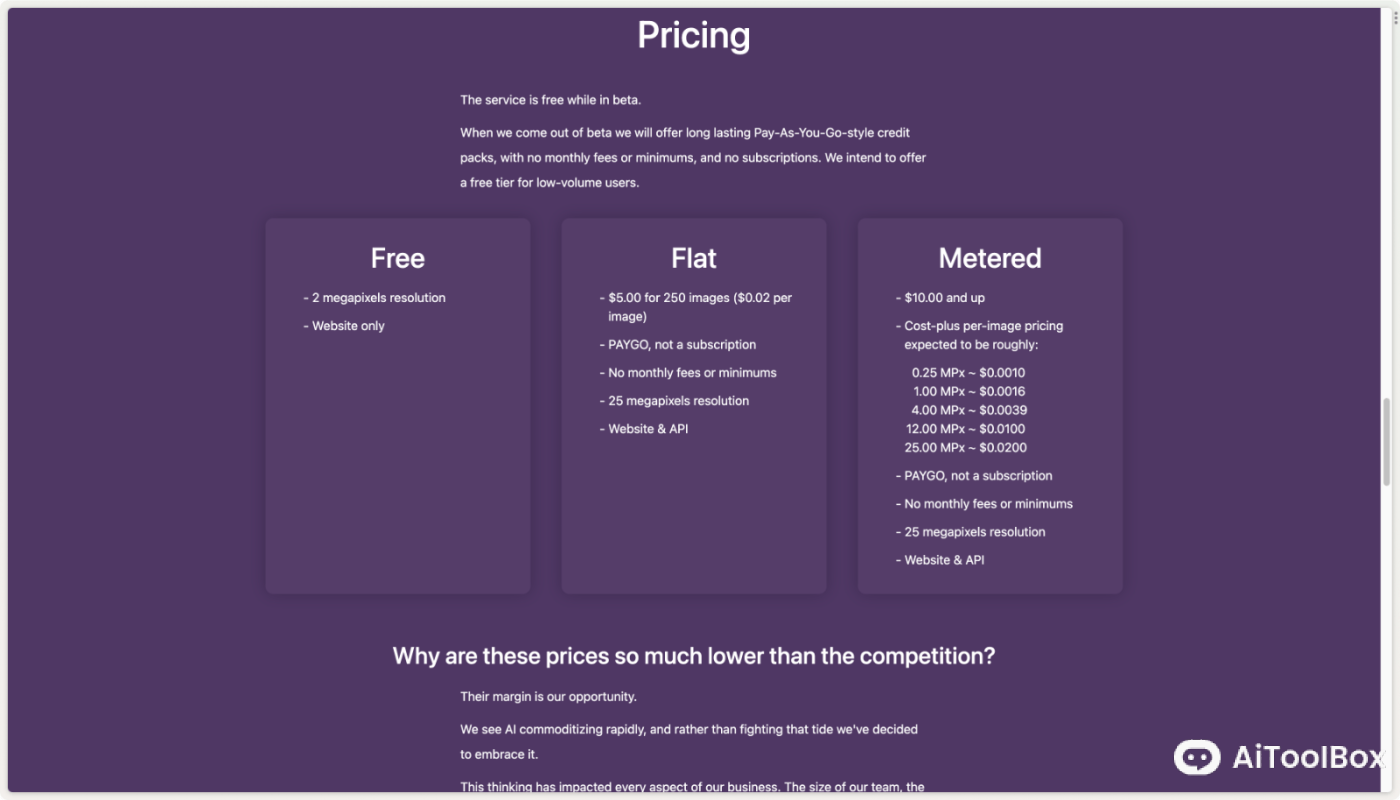Click the AiToolBox robot face logo icon
The width and height of the screenshot is (1400, 800).
(x=1196, y=757)
